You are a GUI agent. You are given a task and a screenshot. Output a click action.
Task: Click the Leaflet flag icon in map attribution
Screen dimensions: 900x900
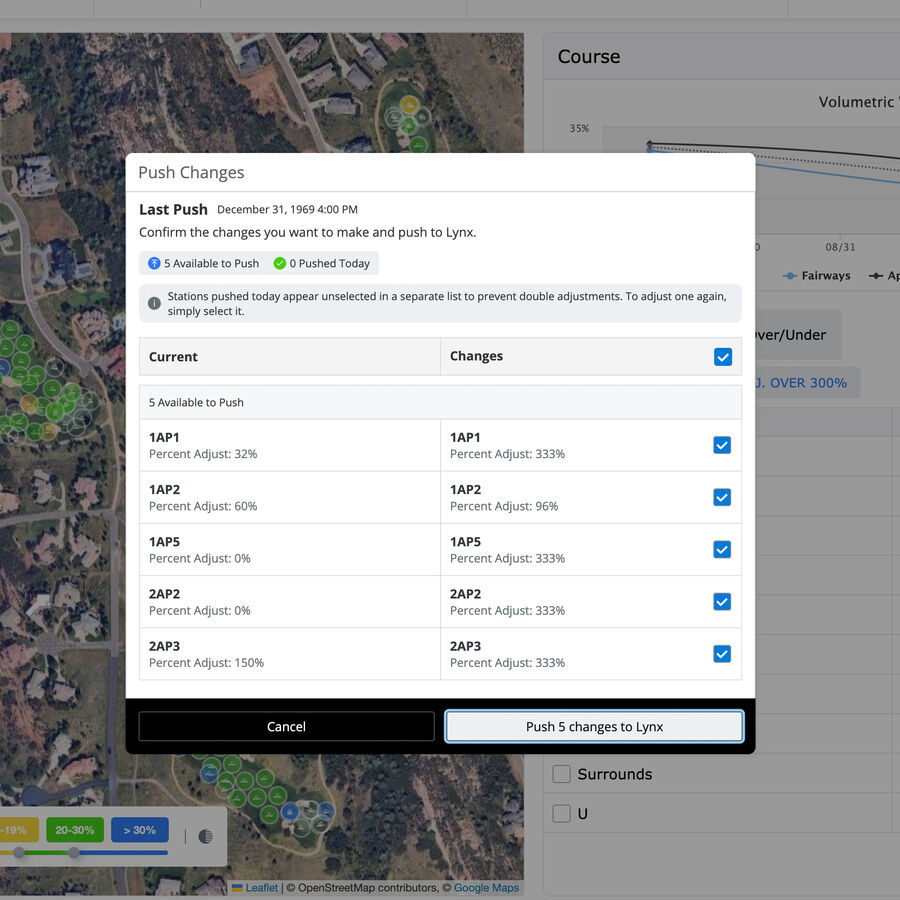click(x=236, y=888)
